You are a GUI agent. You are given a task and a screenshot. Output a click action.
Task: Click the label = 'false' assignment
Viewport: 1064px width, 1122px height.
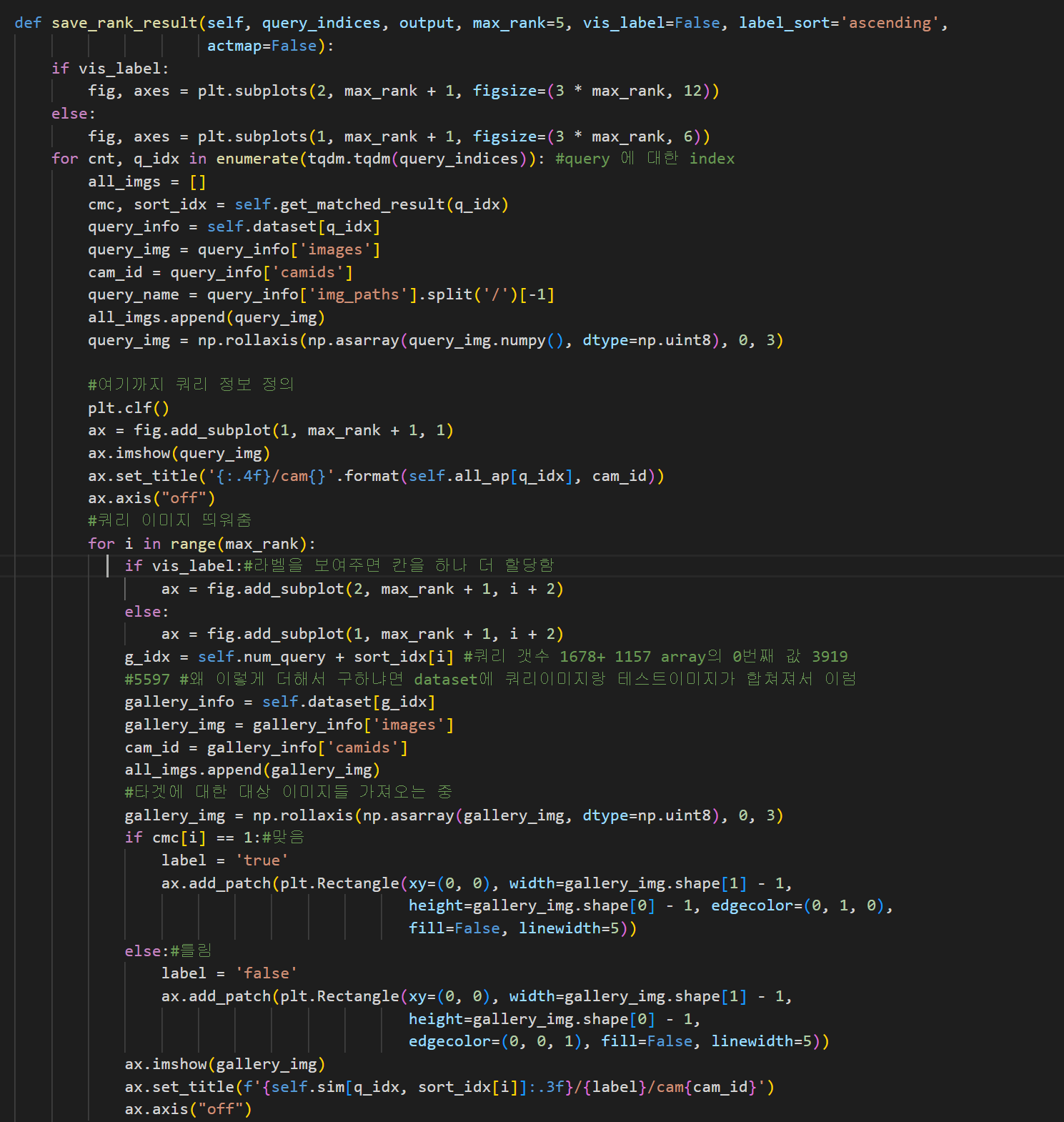pyautogui.click(x=229, y=973)
